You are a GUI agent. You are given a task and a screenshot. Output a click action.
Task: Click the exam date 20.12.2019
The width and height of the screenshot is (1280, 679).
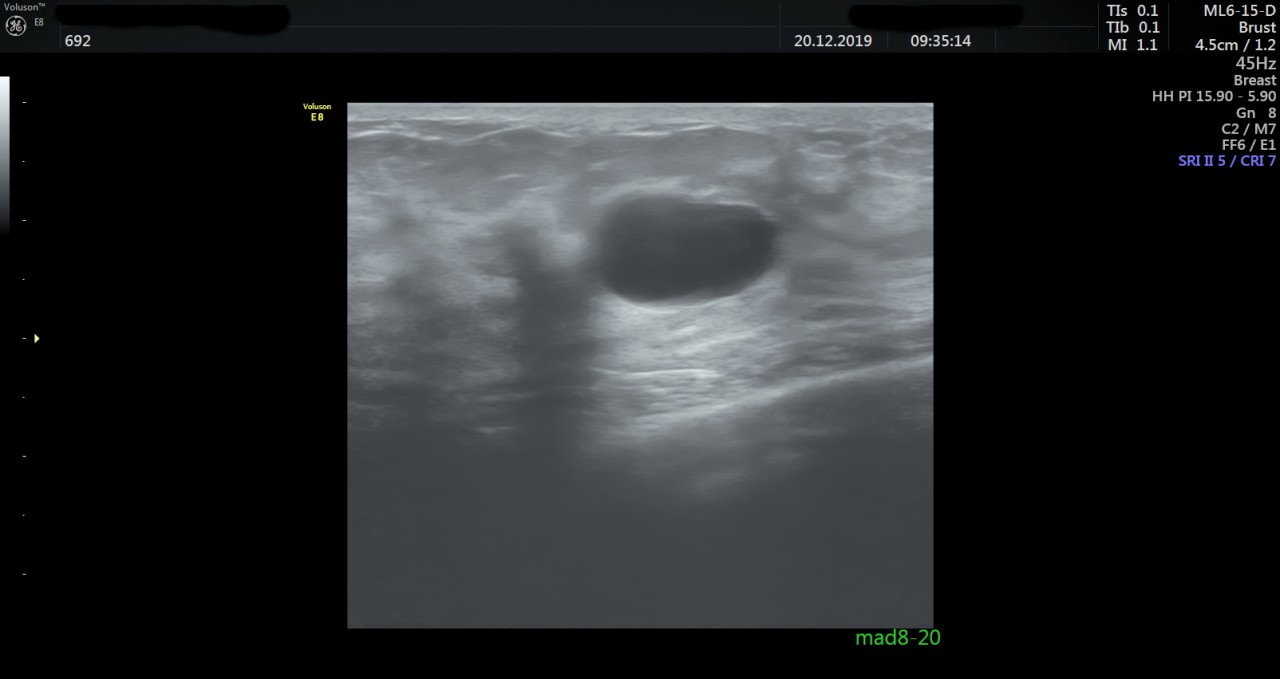point(833,41)
